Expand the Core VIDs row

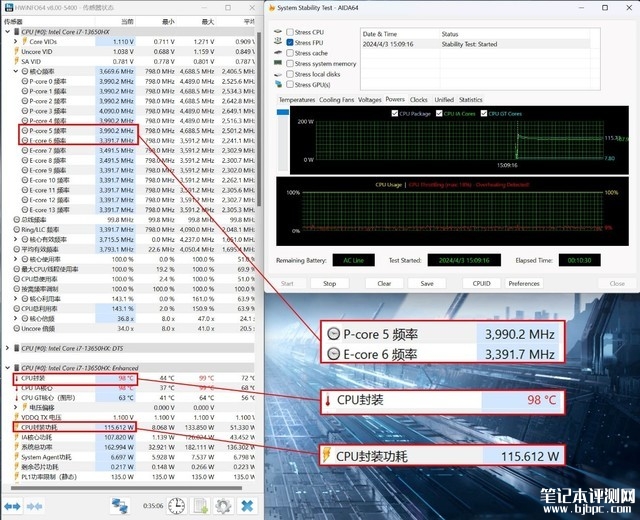16,41
